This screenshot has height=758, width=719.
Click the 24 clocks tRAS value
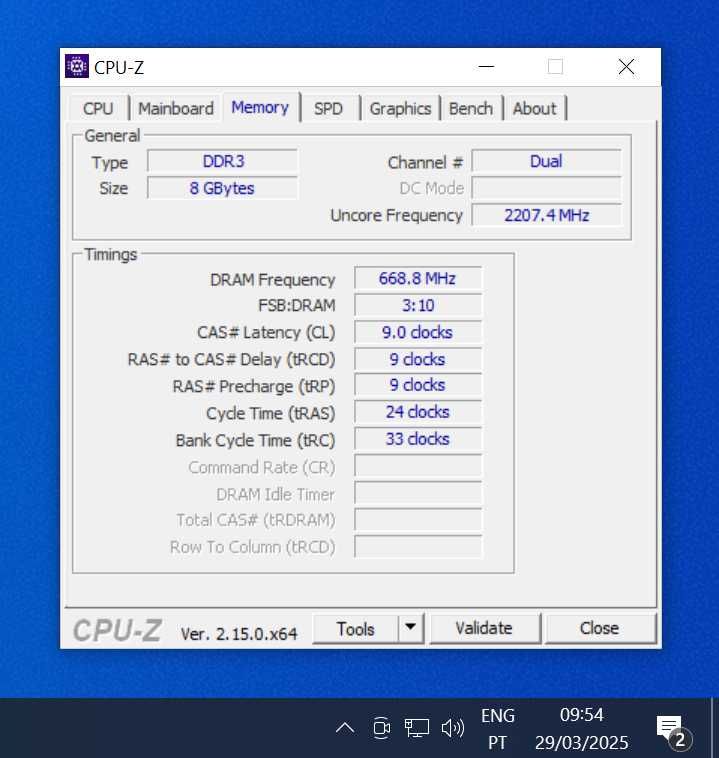(x=417, y=412)
